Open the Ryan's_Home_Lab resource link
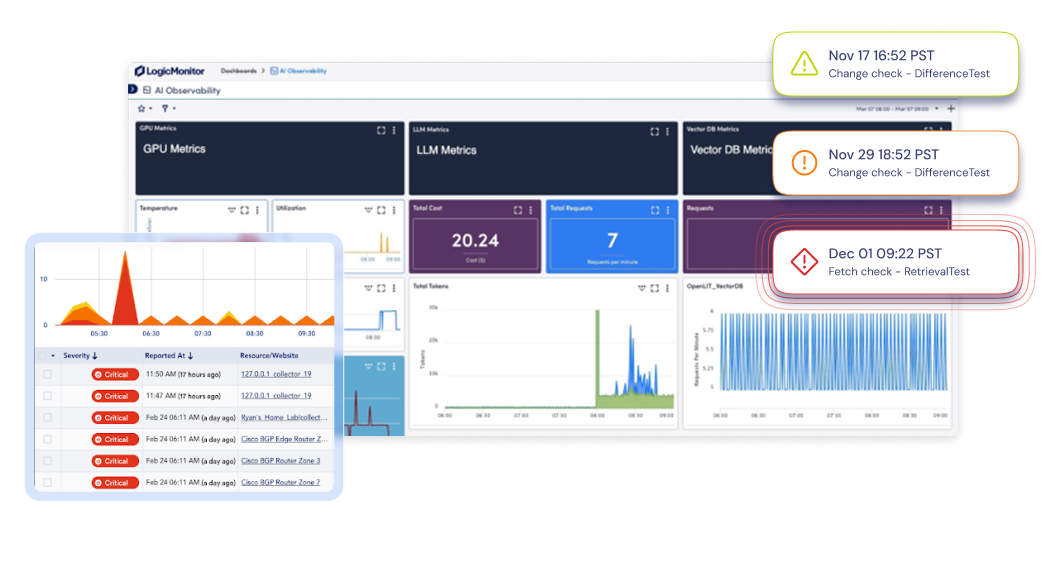1044x588 pixels. (x=284, y=418)
